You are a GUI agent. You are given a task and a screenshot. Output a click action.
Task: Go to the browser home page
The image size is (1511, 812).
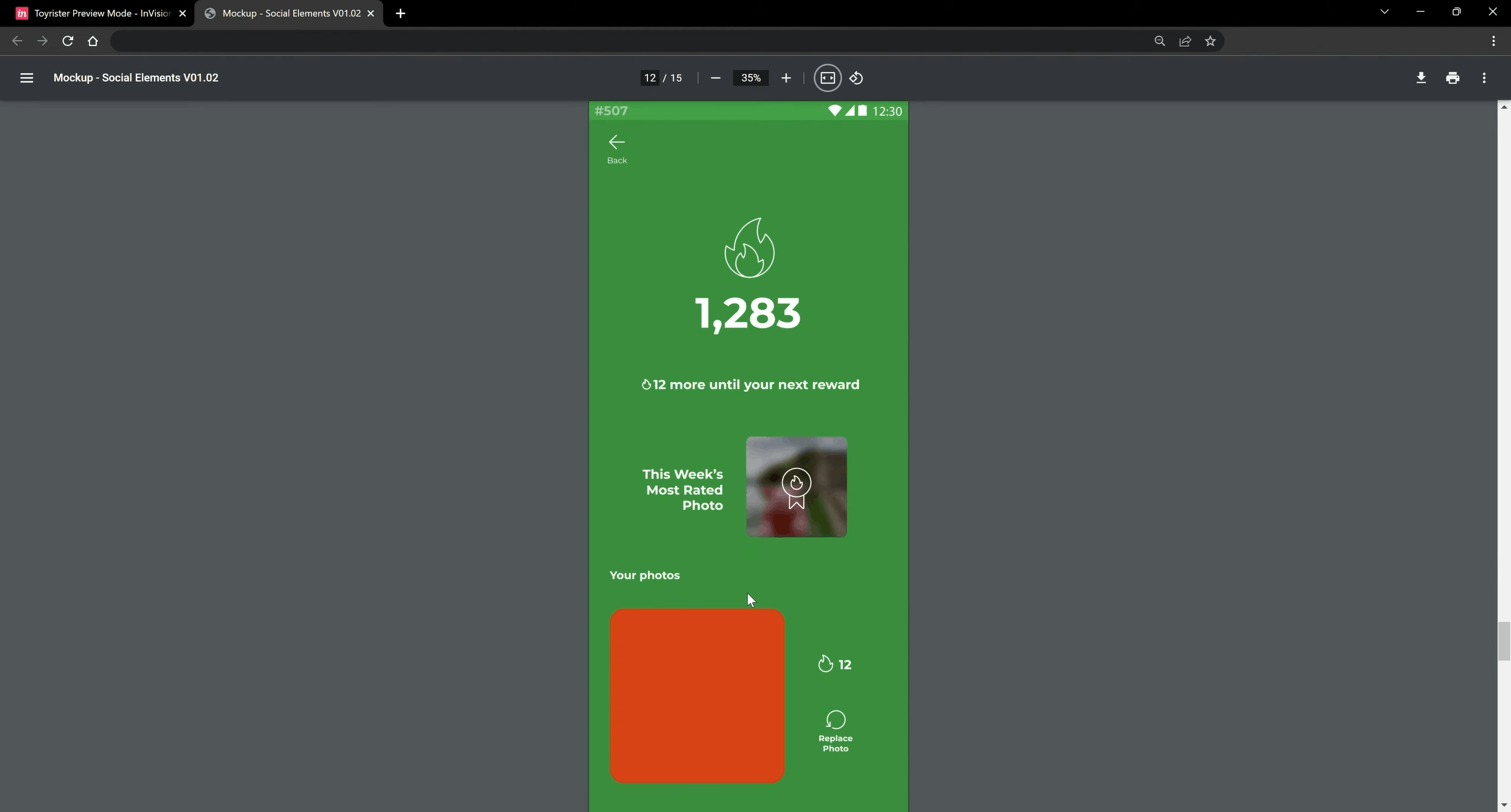(93, 41)
